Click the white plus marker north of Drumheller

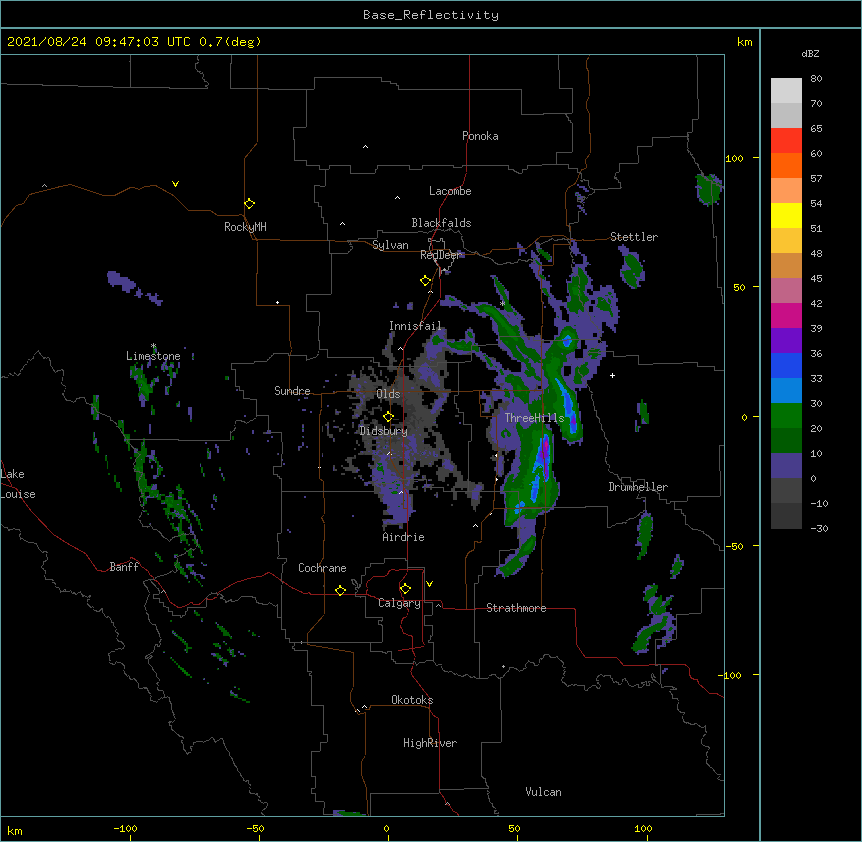click(612, 375)
